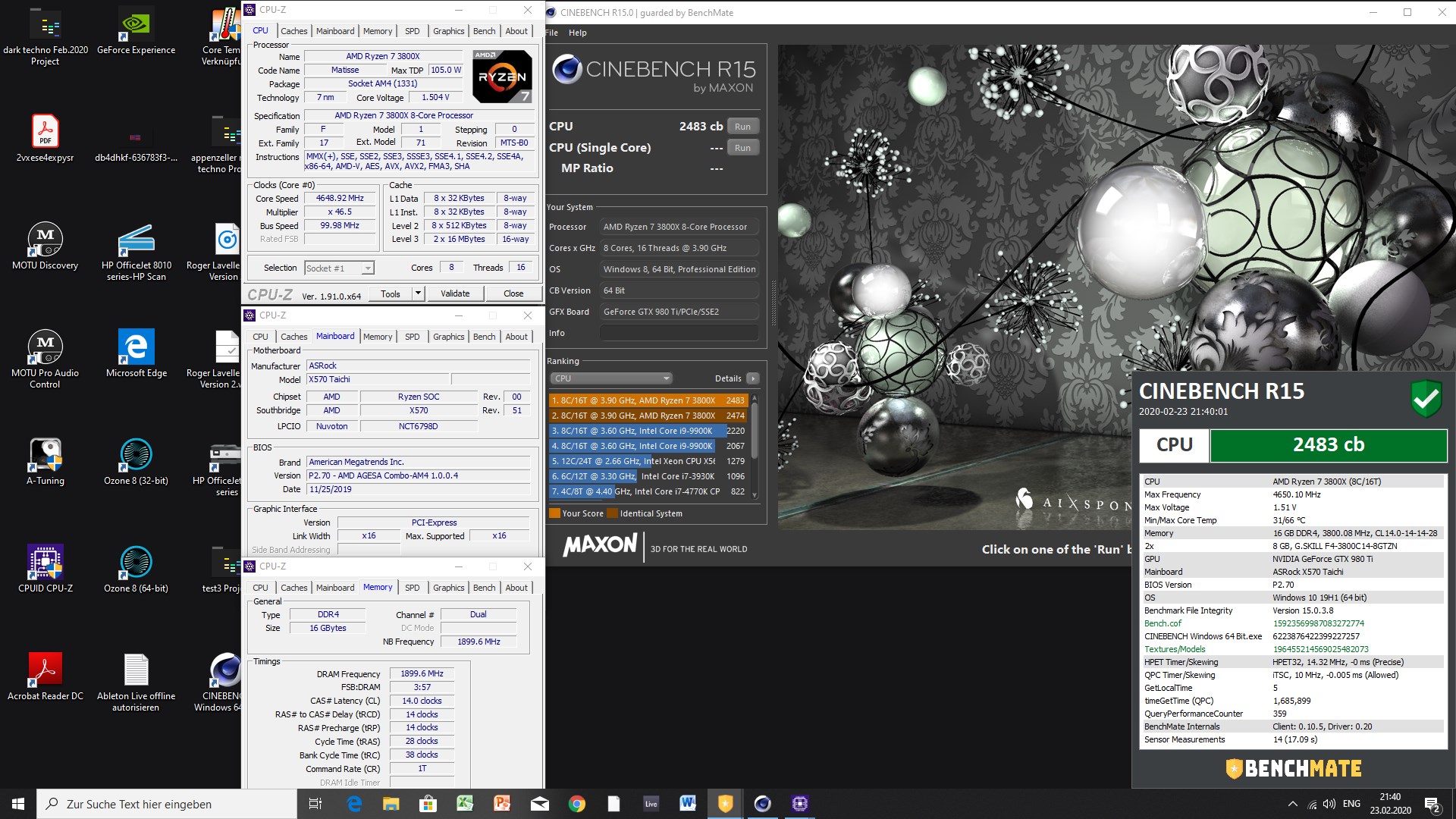Screen dimensions: 1456x819
Task: Open taskbar clock showing 21:40
Action: [1390, 804]
